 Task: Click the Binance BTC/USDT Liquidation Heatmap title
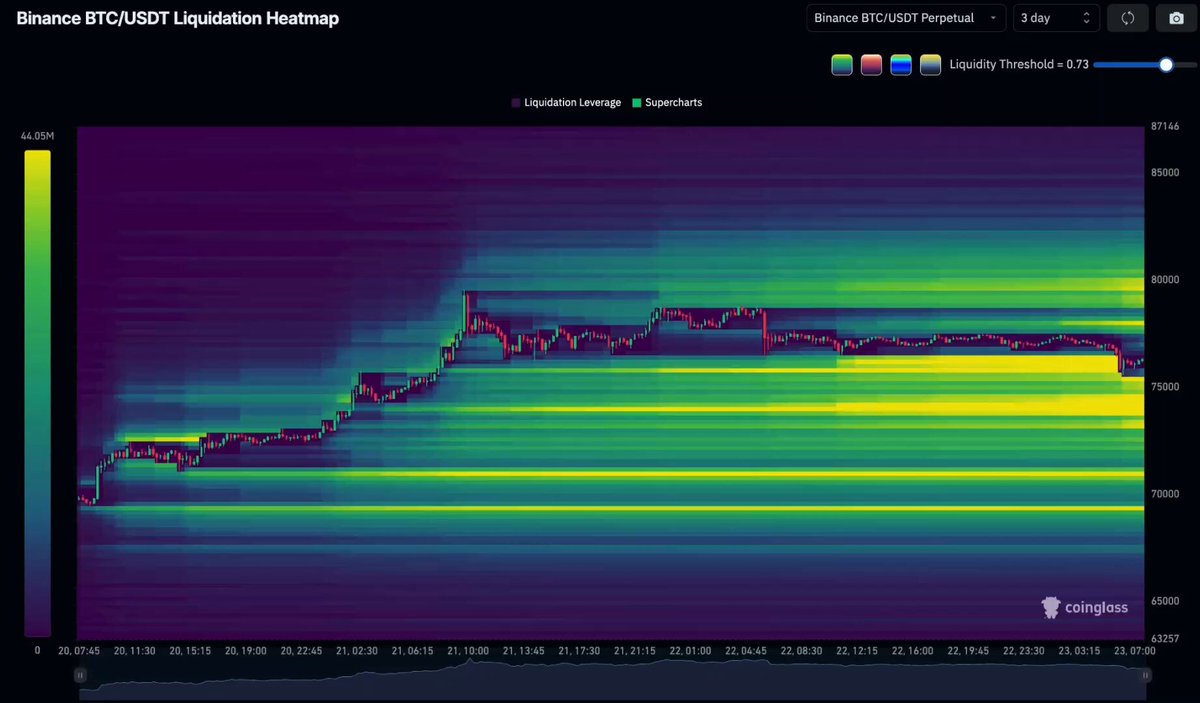[x=177, y=18]
